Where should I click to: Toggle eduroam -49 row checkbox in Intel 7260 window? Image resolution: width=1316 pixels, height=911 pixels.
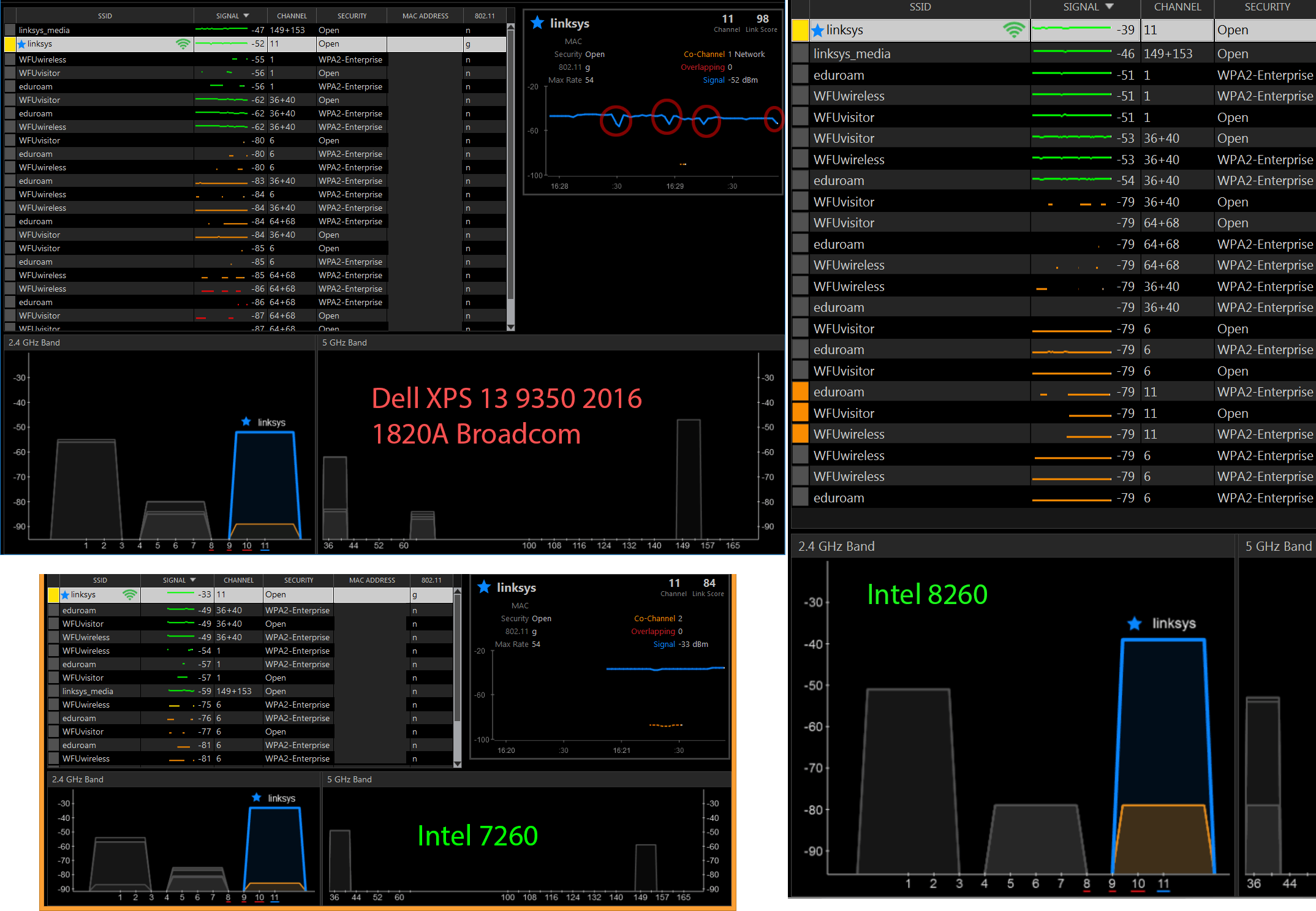pos(53,610)
